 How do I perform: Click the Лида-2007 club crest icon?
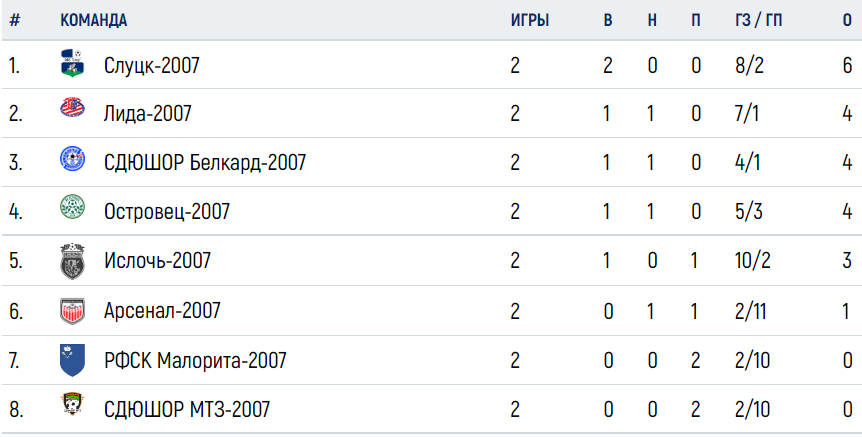[72, 107]
